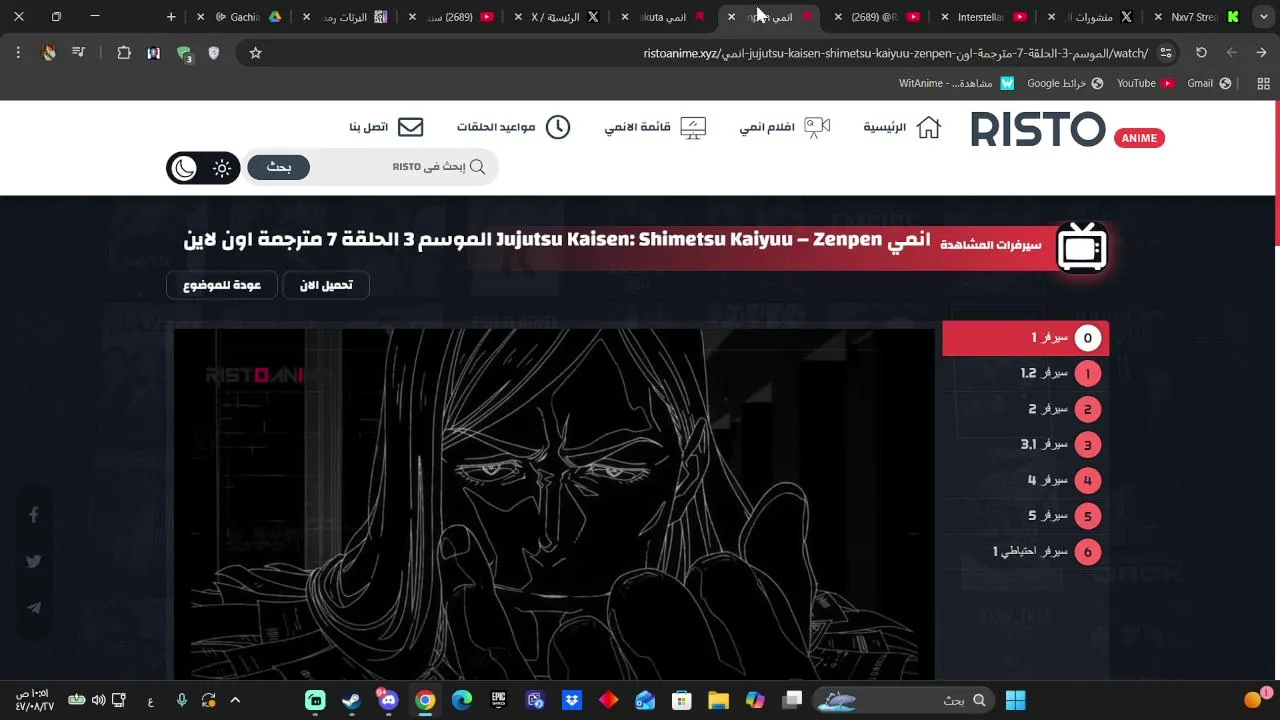Click the TV icon beside سيرفرات المشاهدة
This screenshot has height=720, width=1280.
(x=1082, y=247)
